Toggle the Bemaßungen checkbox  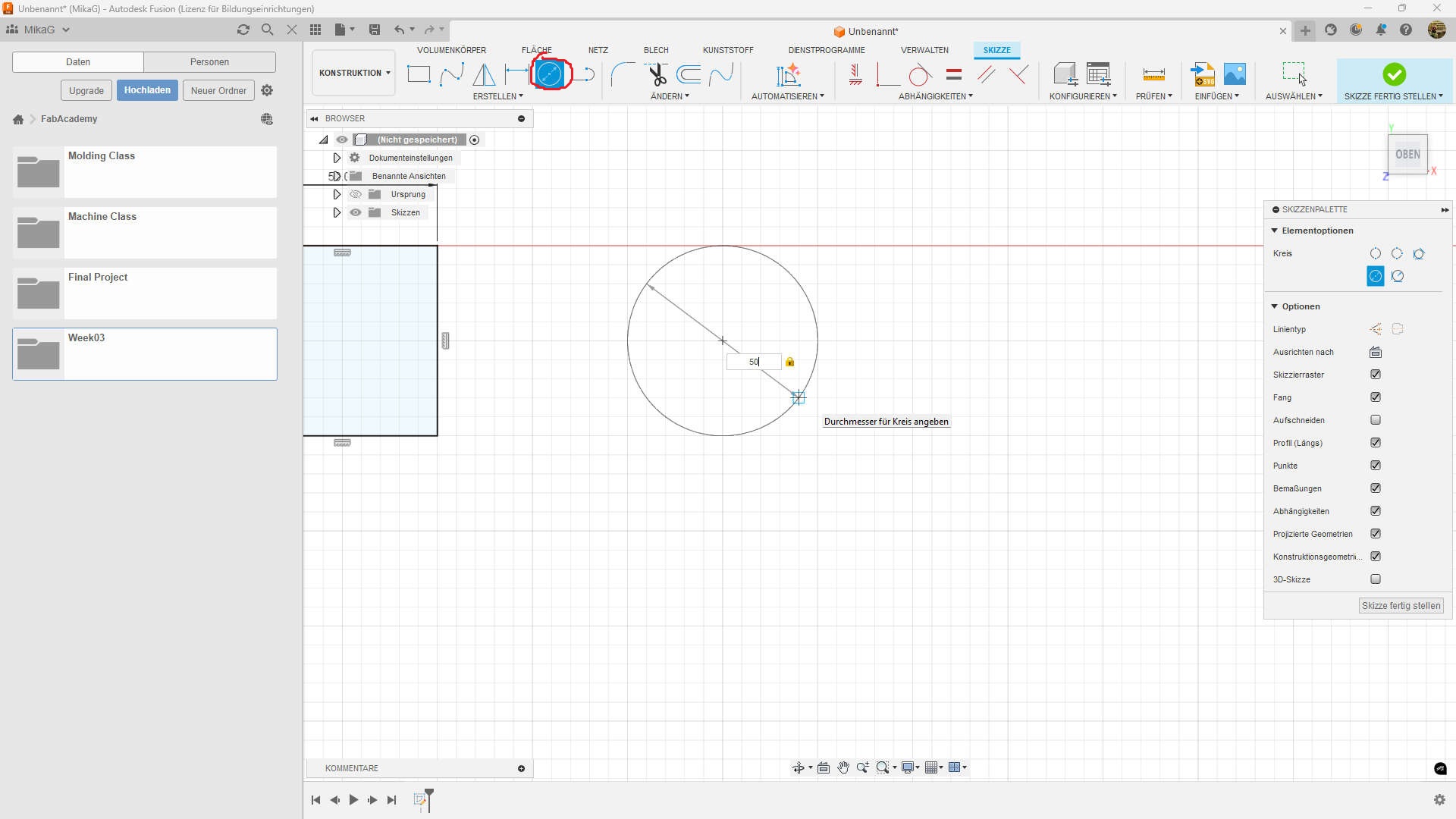pyautogui.click(x=1376, y=488)
